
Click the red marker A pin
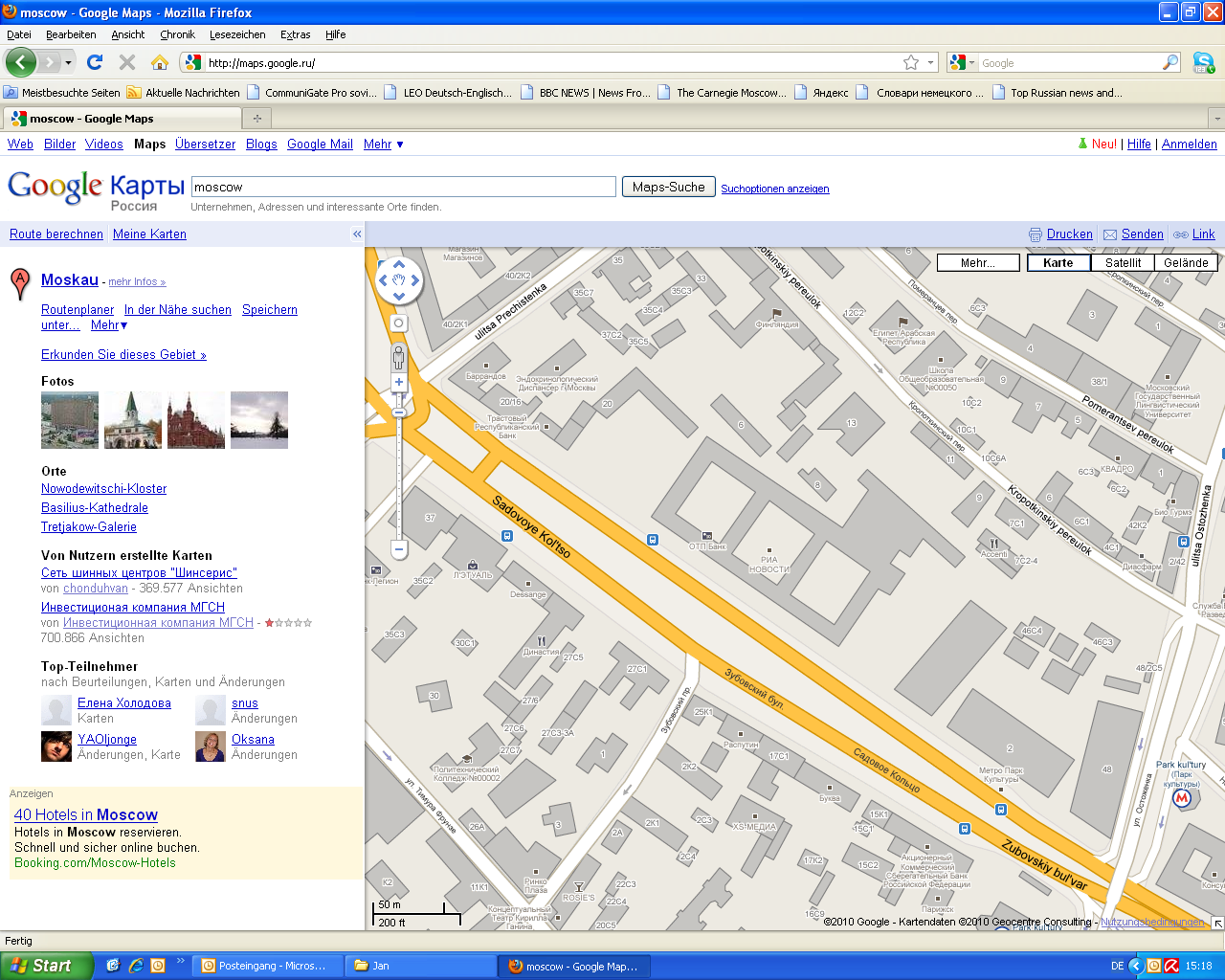pyautogui.click(x=20, y=284)
